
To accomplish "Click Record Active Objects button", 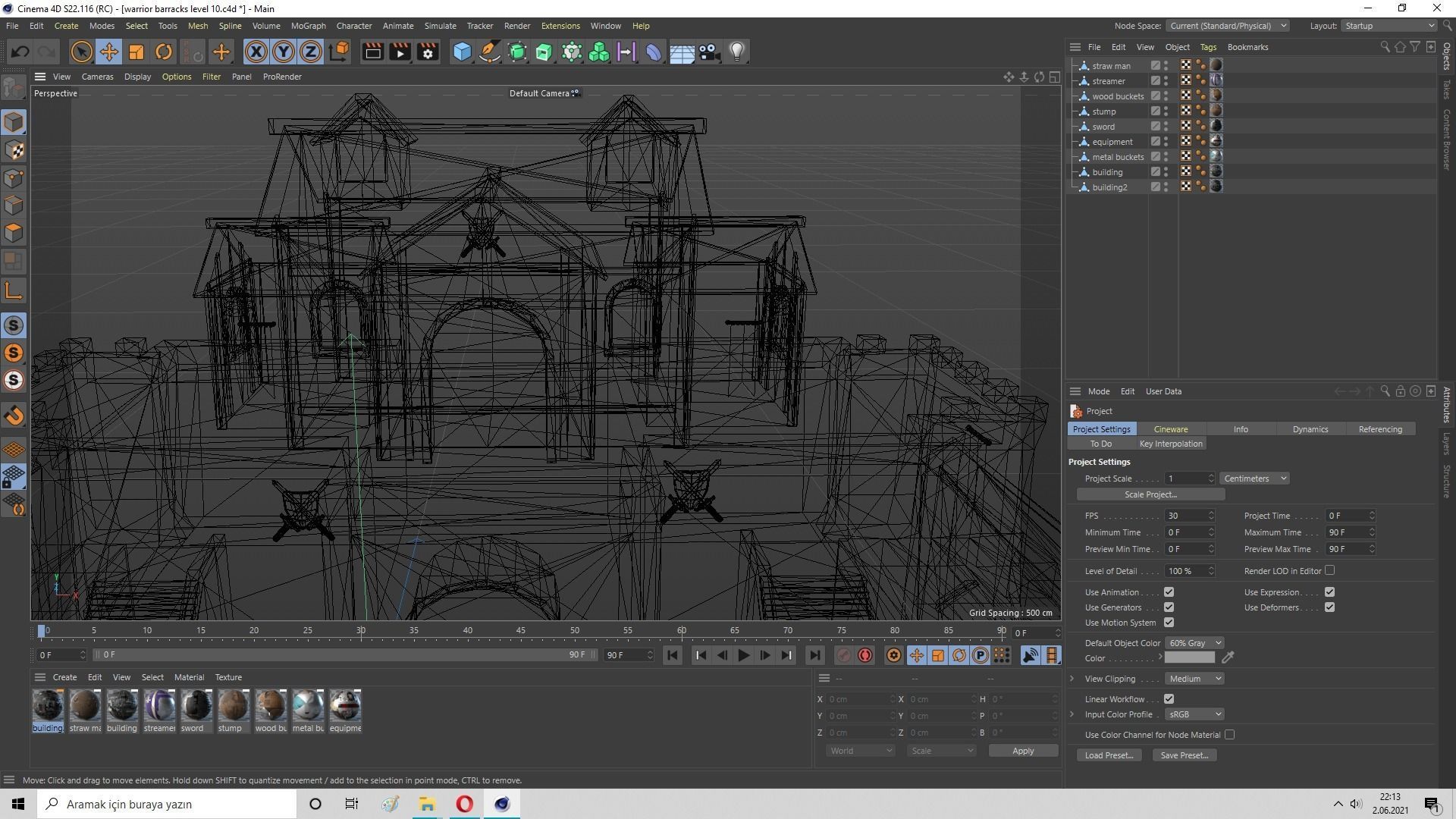I will pos(843,655).
